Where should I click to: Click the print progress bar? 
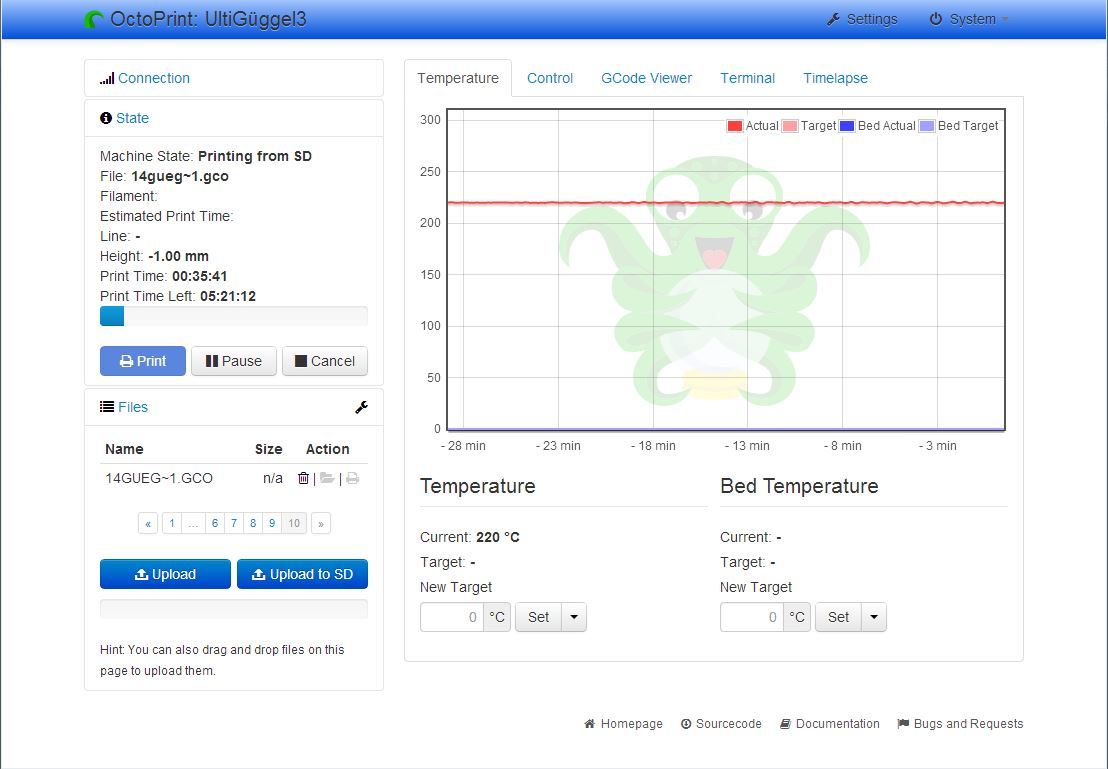tap(234, 316)
